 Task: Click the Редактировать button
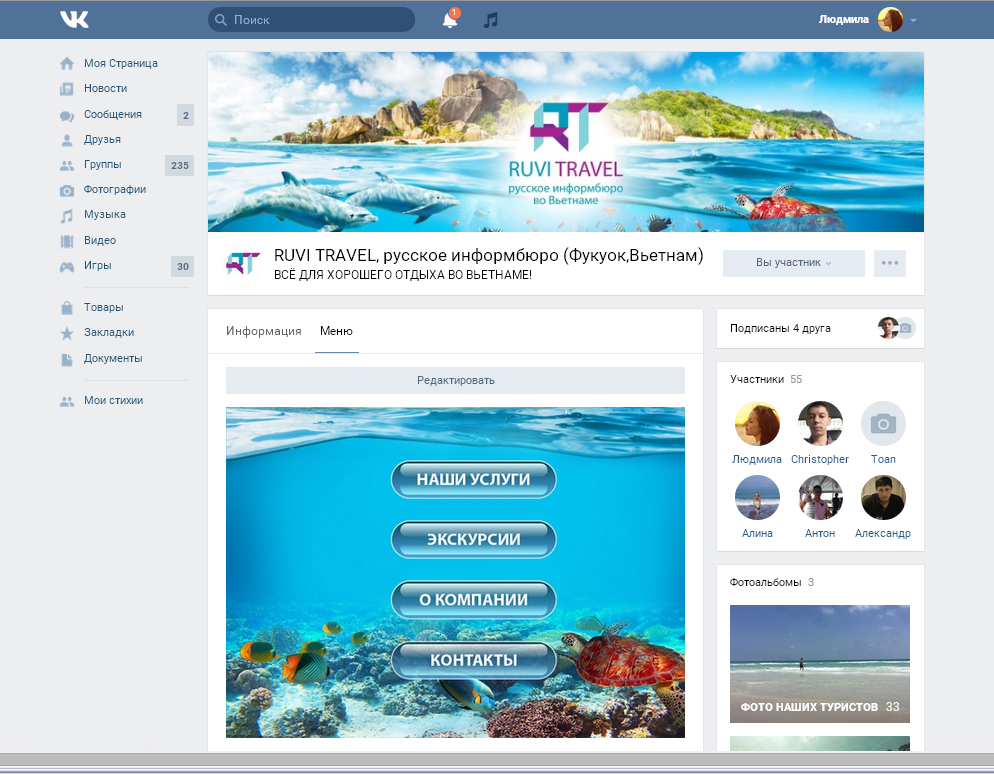point(455,380)
